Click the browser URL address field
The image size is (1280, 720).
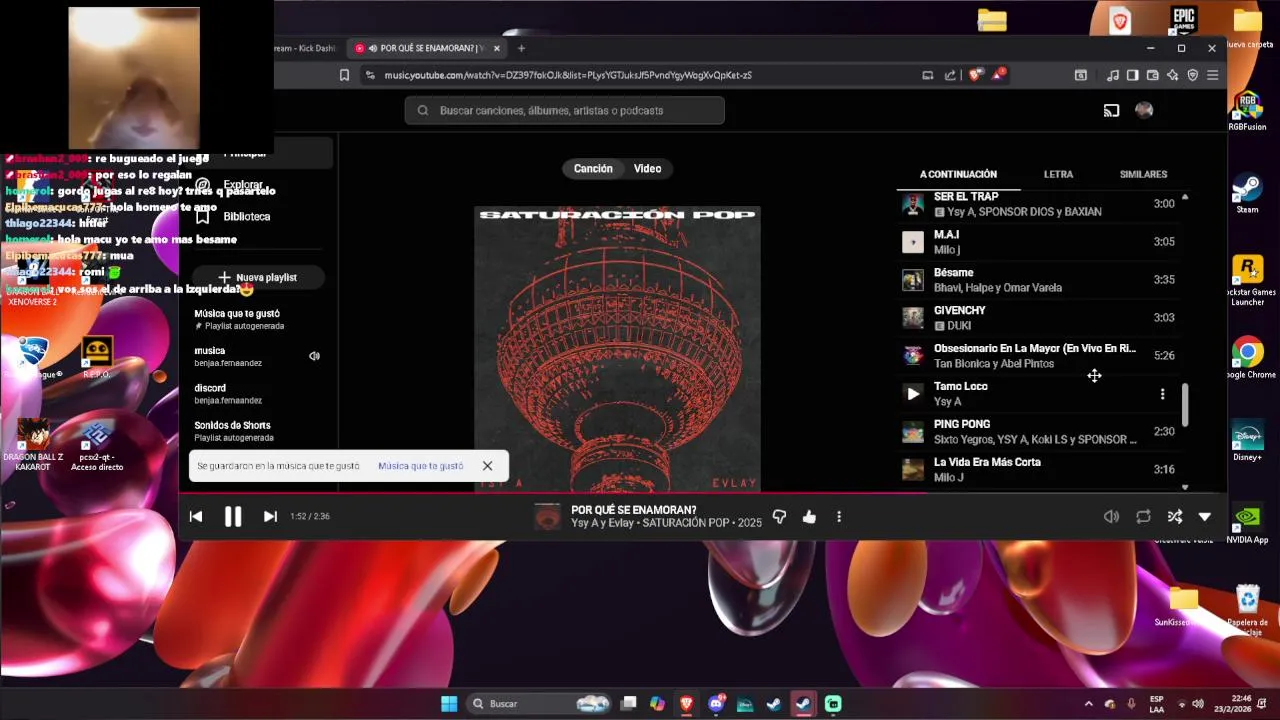coord(640,75)
